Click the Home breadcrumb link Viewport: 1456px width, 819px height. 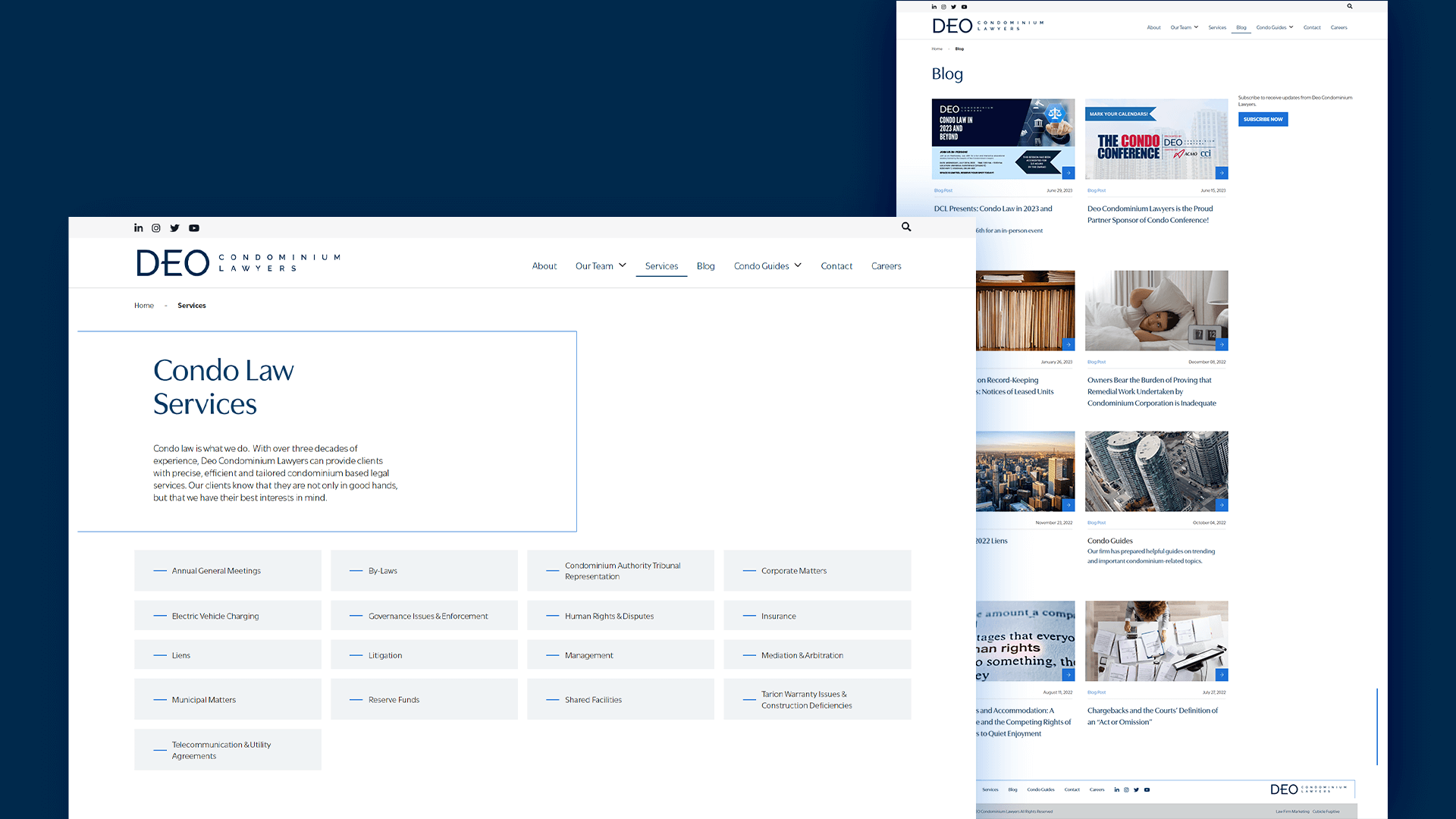point(143,305)
